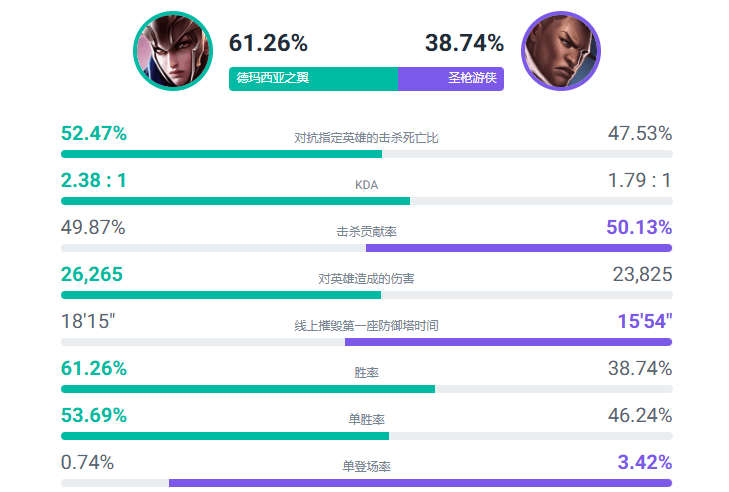Viewport: 729px width, 492px height.
Task: Select the 3.42% pick rate value
Action: click(640, 462)
